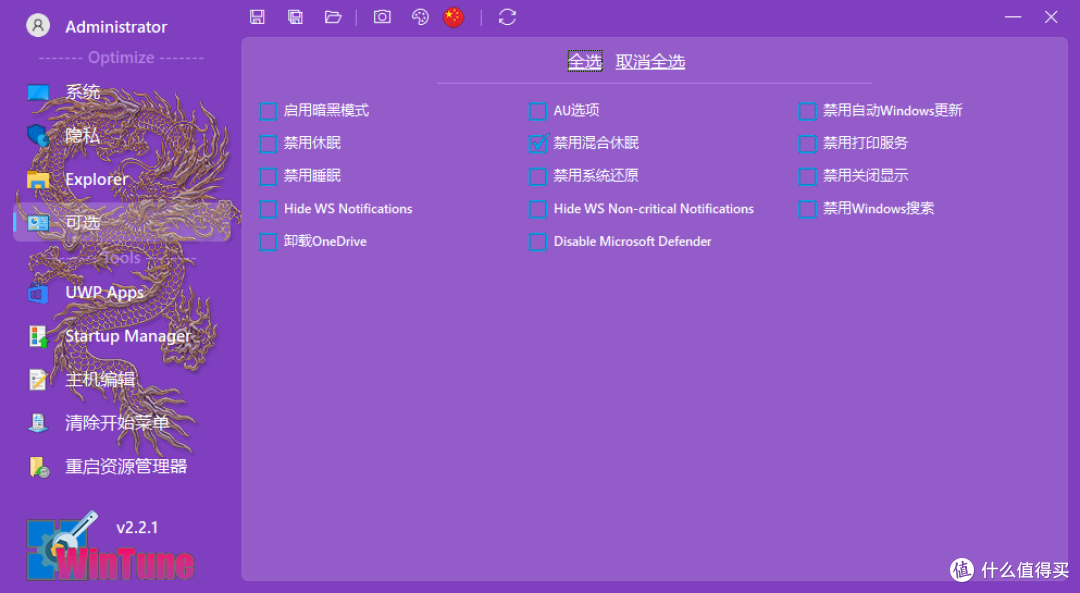The image size is (1080, 593).
Task: Open the UWP Apps tool
Action: pos(105,293)
